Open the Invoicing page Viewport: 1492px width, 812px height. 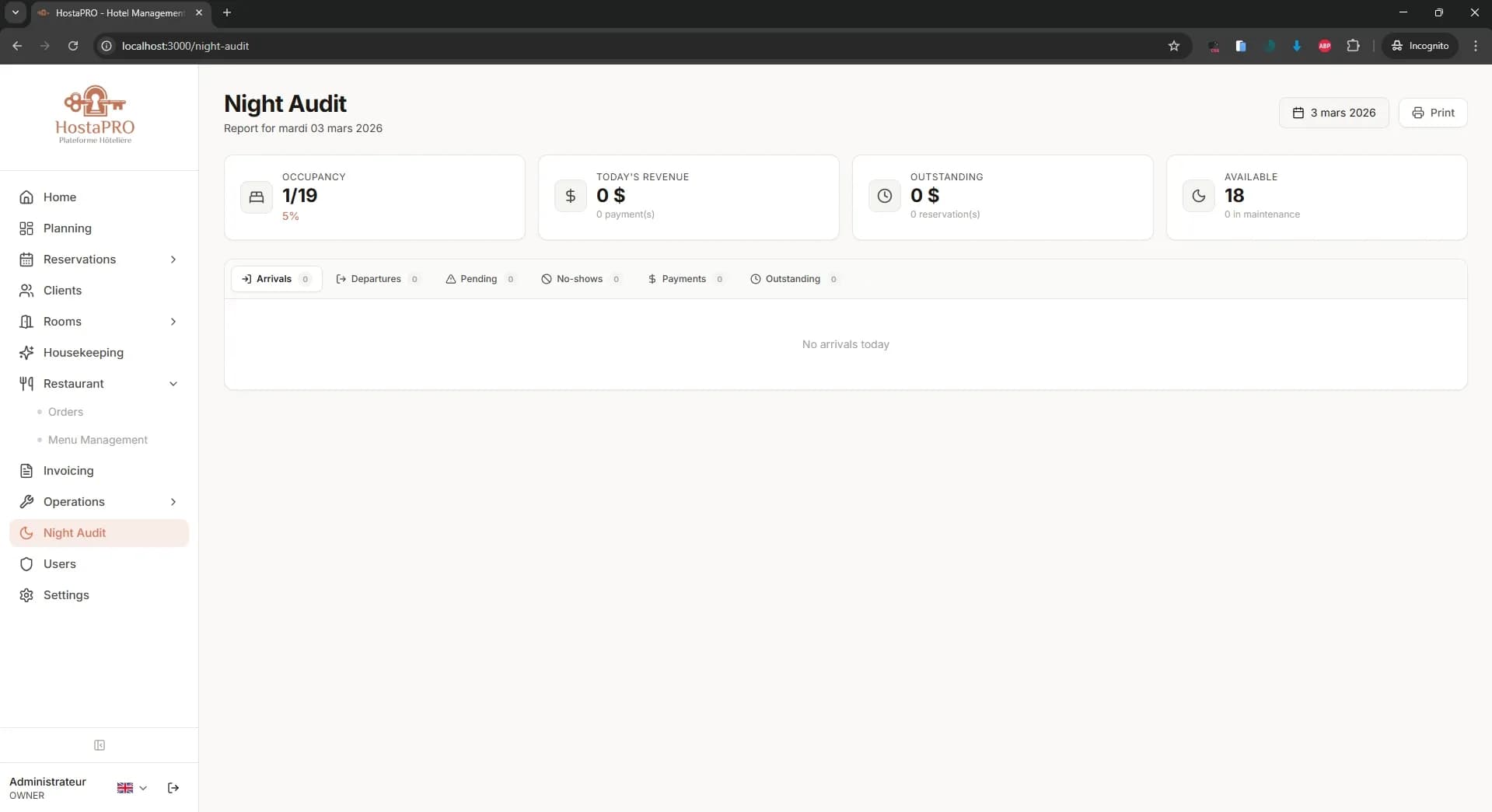[x=68, y=471]
